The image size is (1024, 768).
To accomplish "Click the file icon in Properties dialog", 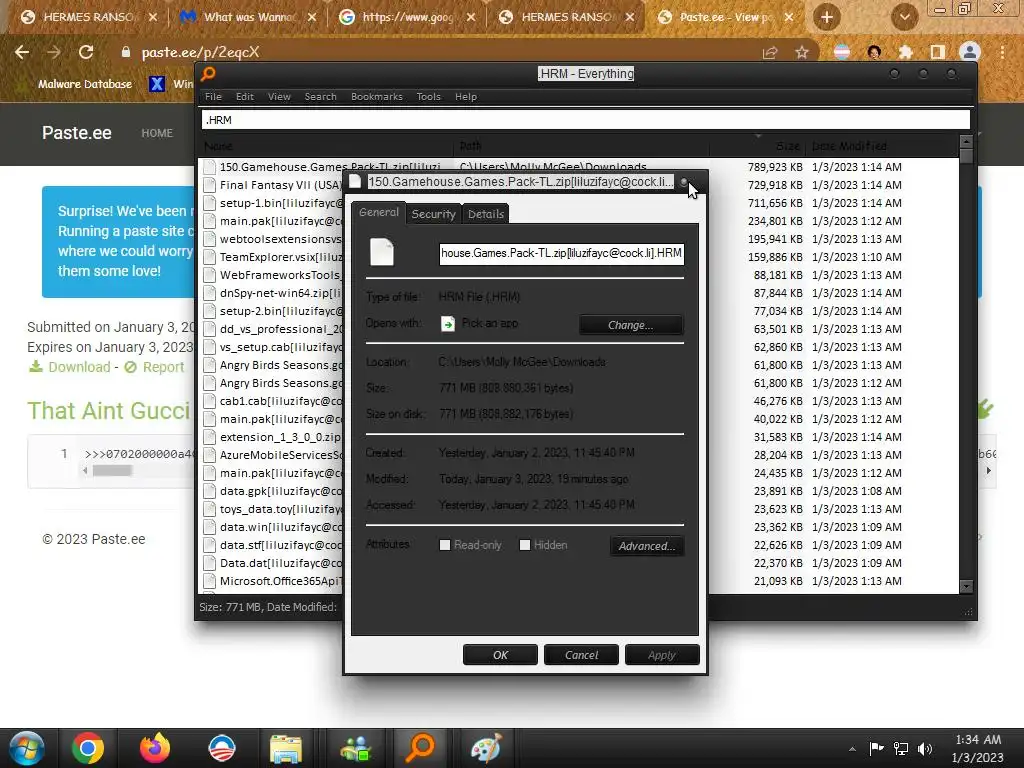I will tap(382, 252).
